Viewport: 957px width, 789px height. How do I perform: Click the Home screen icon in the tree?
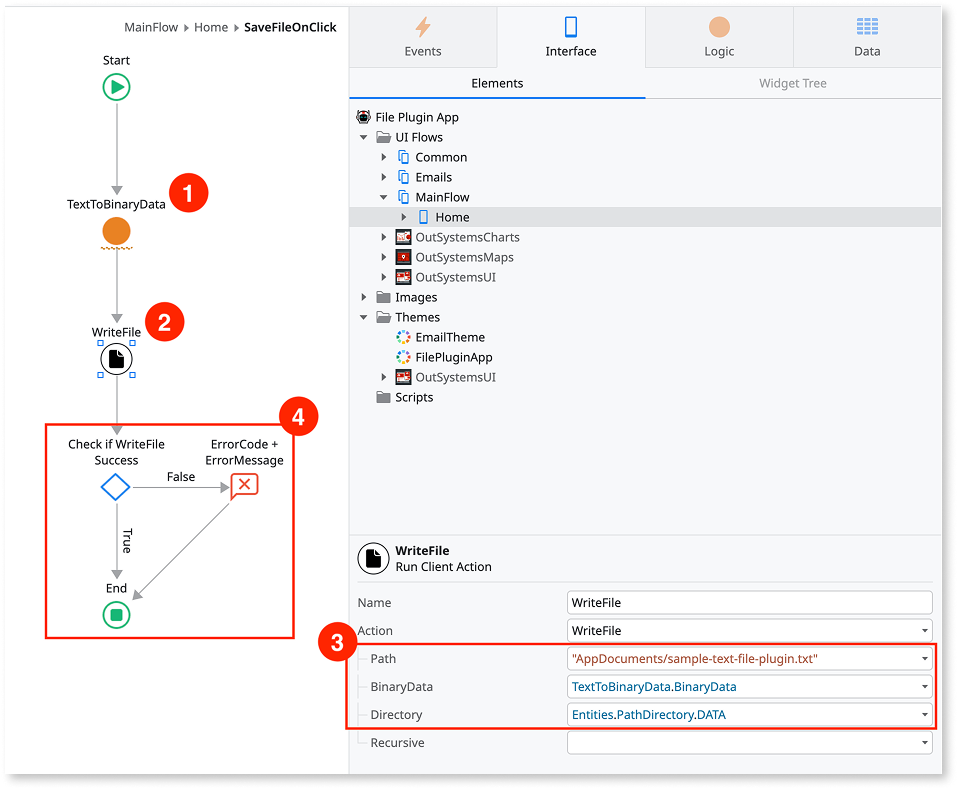424,217
